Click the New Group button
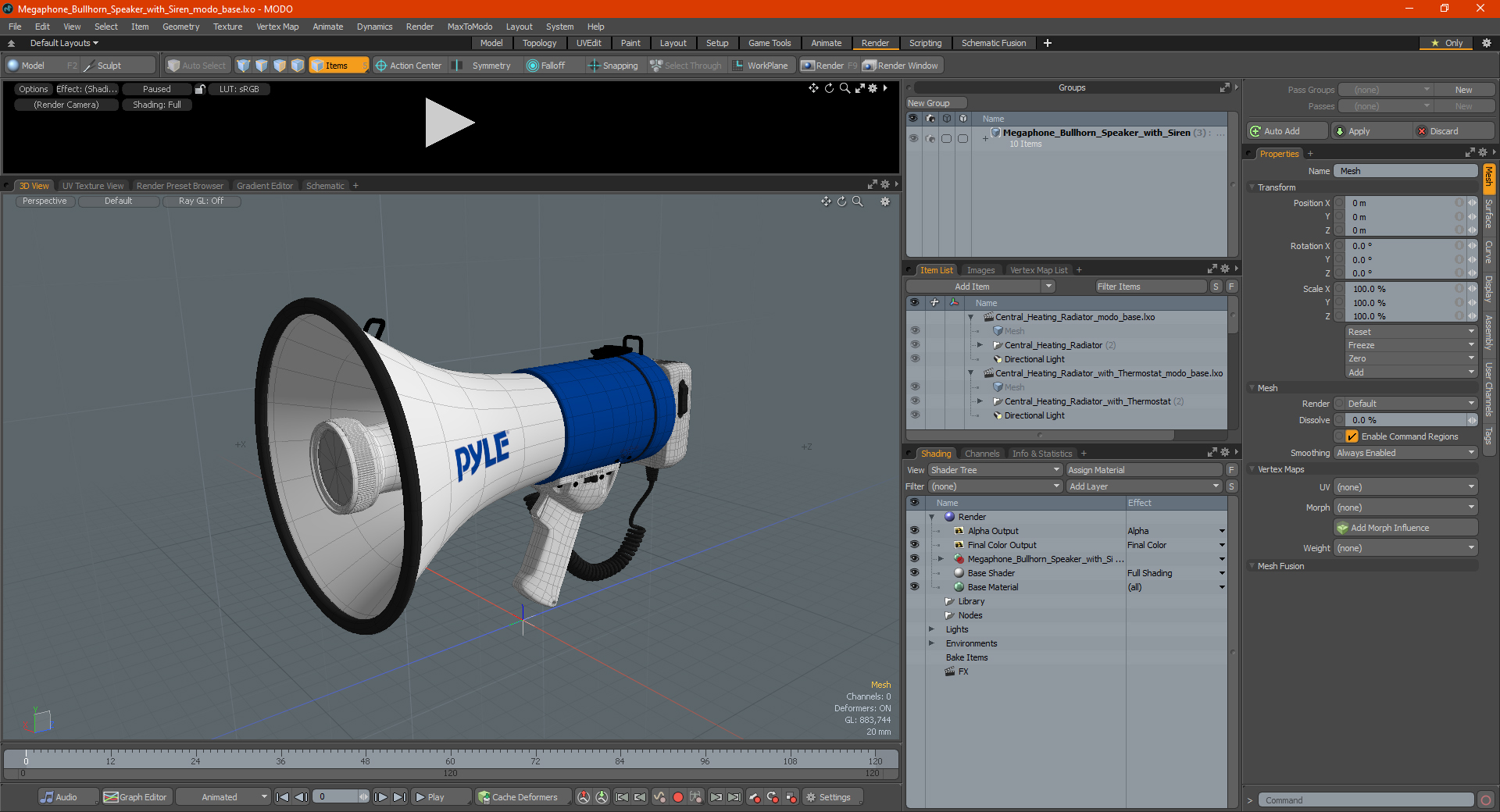1500x812 pixels. point(936,103)
